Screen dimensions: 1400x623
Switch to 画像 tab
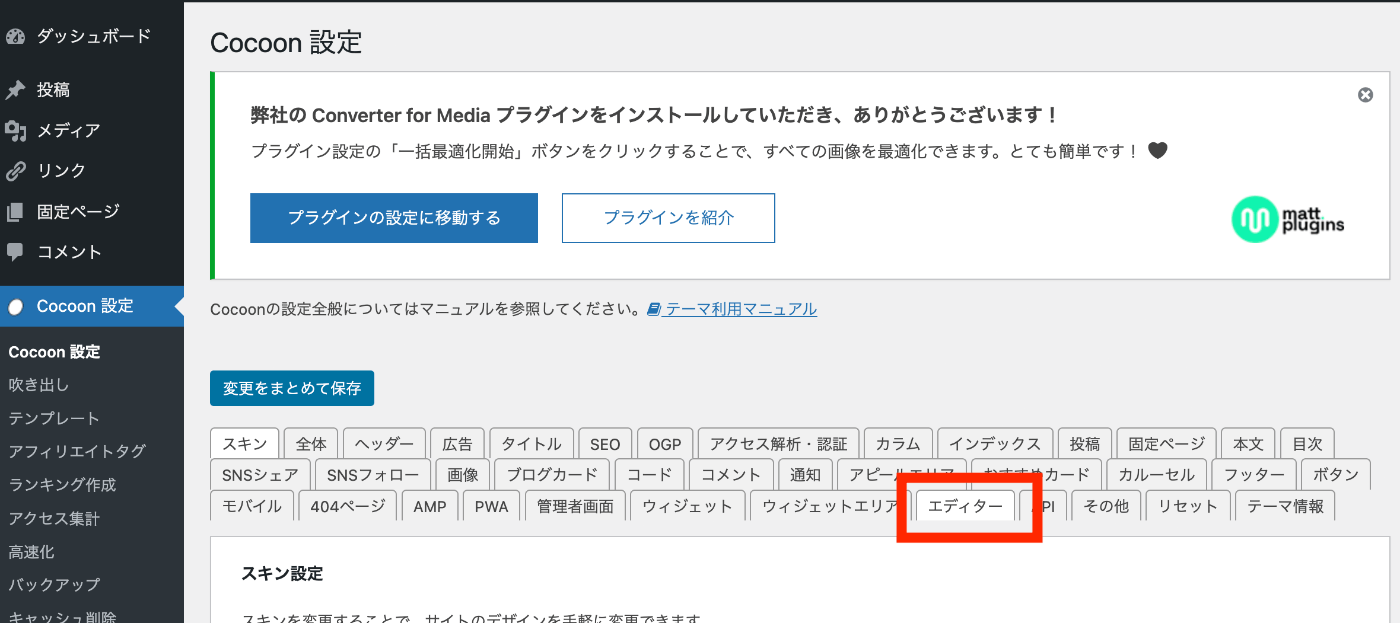tap(463, 475)
